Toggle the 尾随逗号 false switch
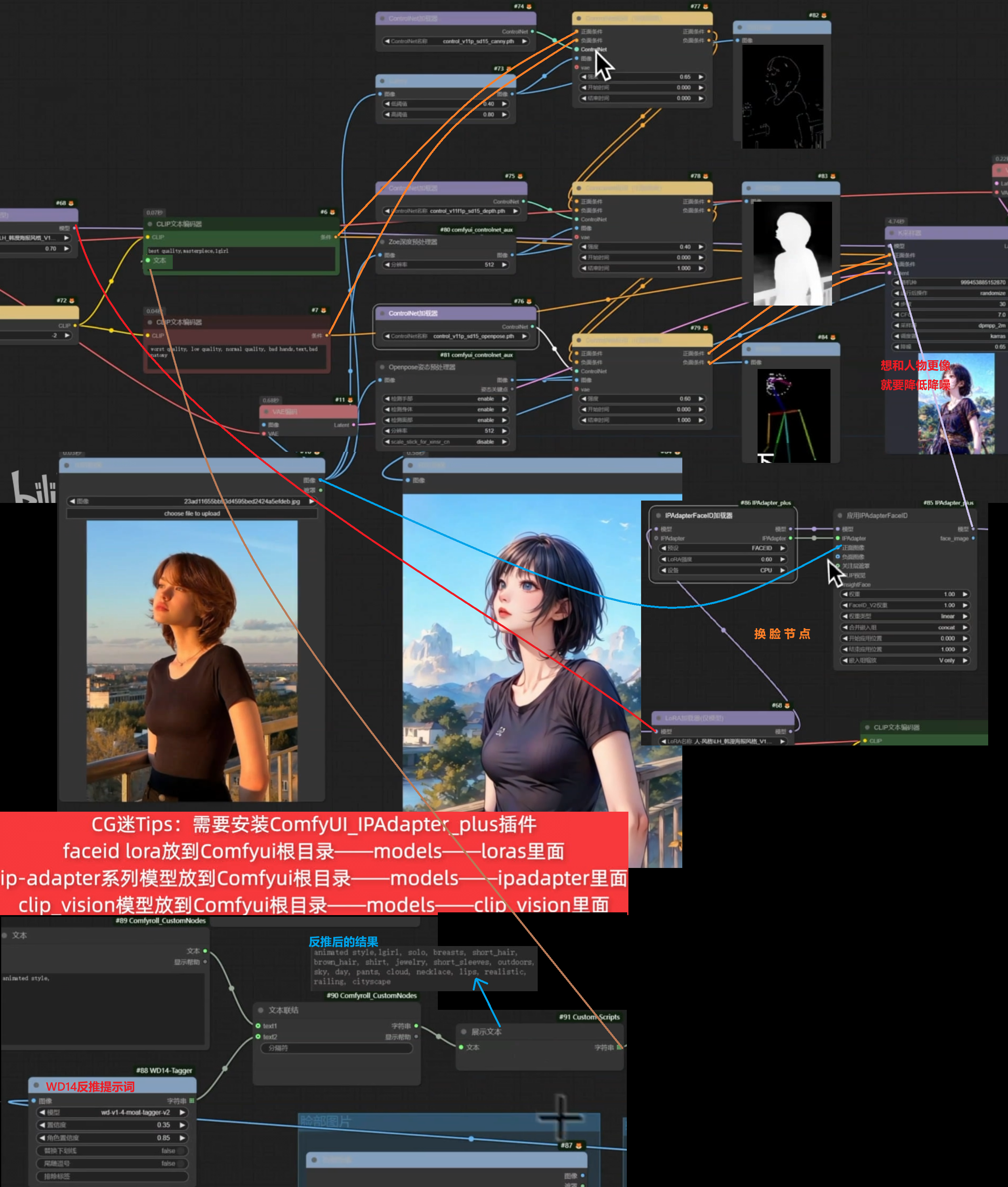 point(181,1163)
